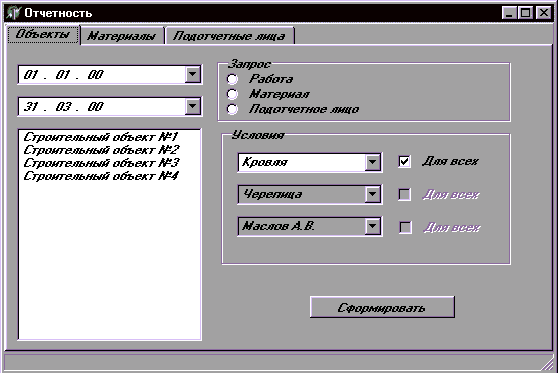Uncheck Для всех next to Кровля
Screen dimensions: 558x373
point(404,162)
